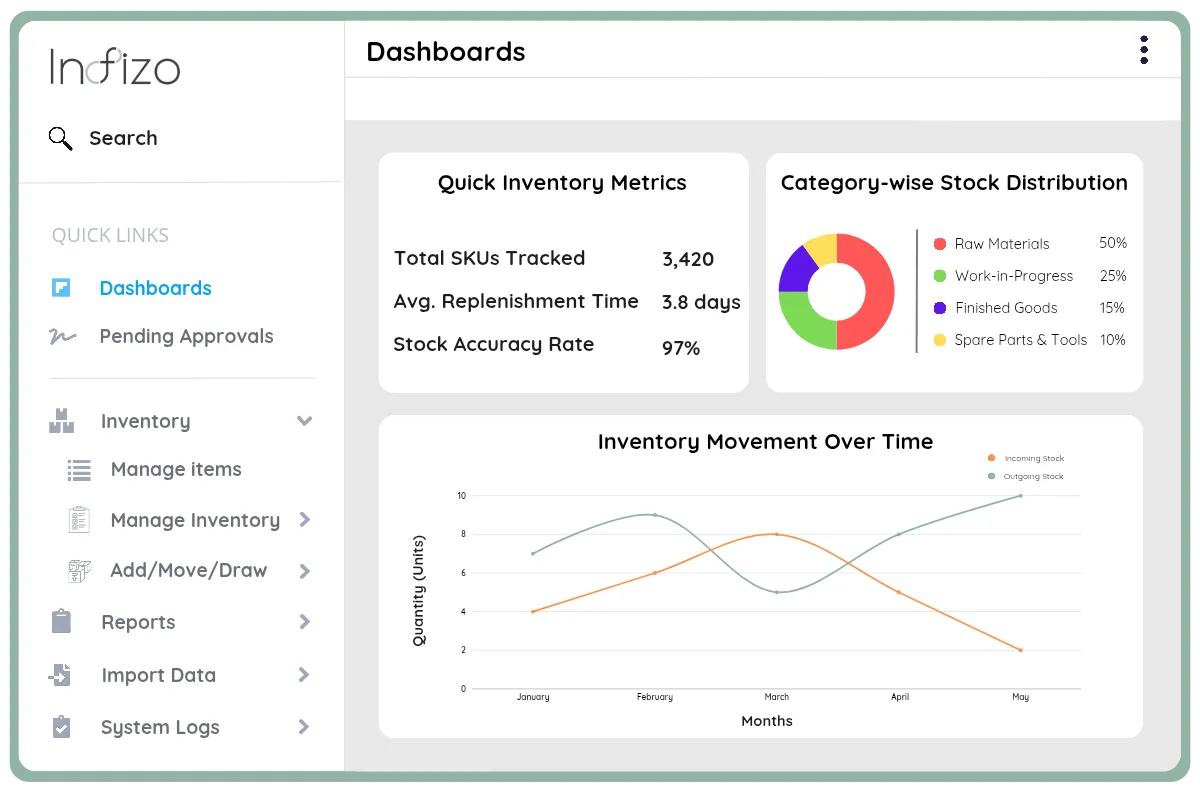1200x788 pixels.
Task: Click the Pending Approvals squiggle icon
Action: pyautogui.click(x=62, y=337)
